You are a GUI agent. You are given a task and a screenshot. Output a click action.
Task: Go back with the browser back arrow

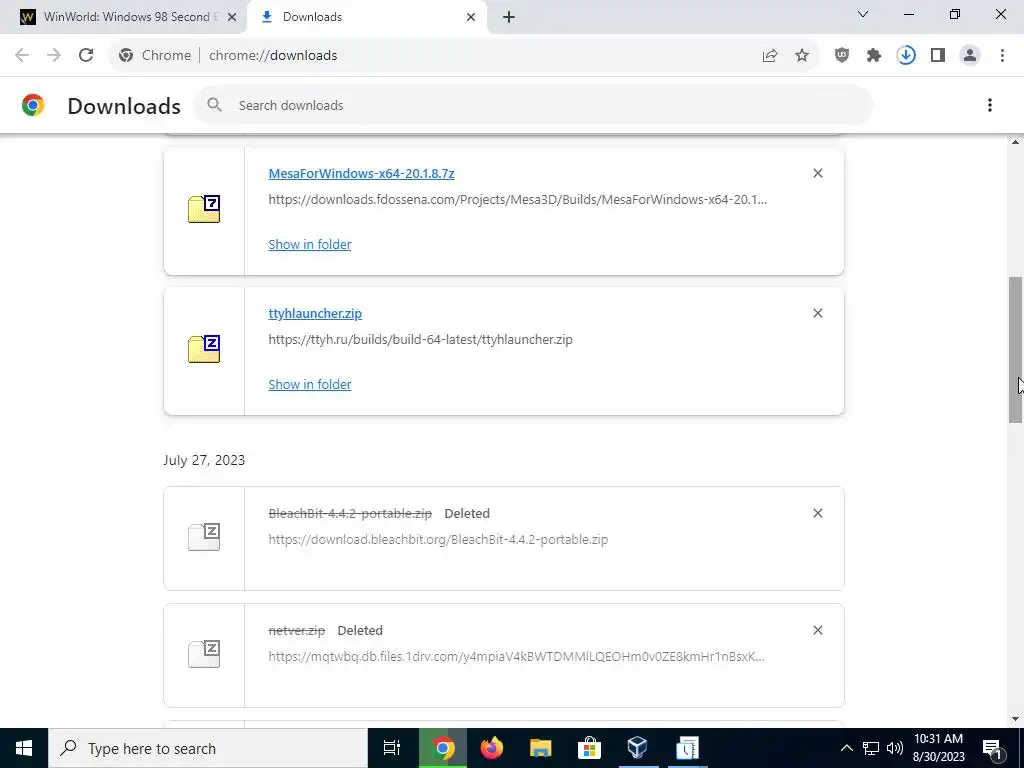pyautogui.click(x=22, y=56)
